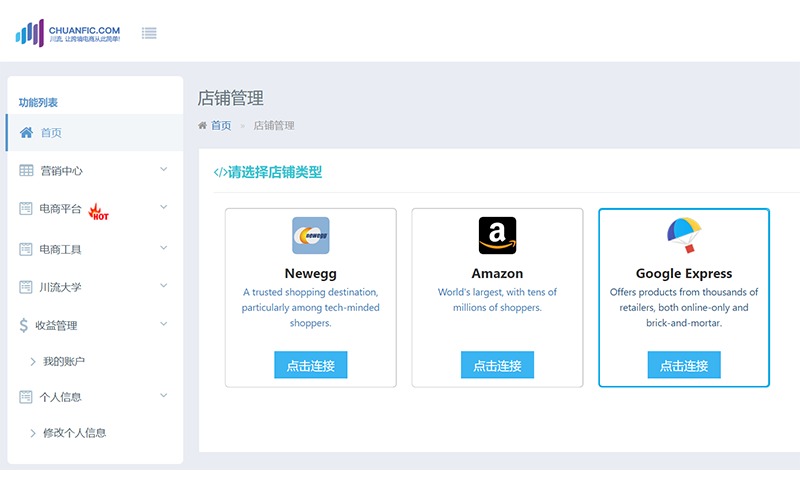Screen dimensions: 800x480
Task: Click 点击连接 button under Google Express
Action: pos(684,365)
